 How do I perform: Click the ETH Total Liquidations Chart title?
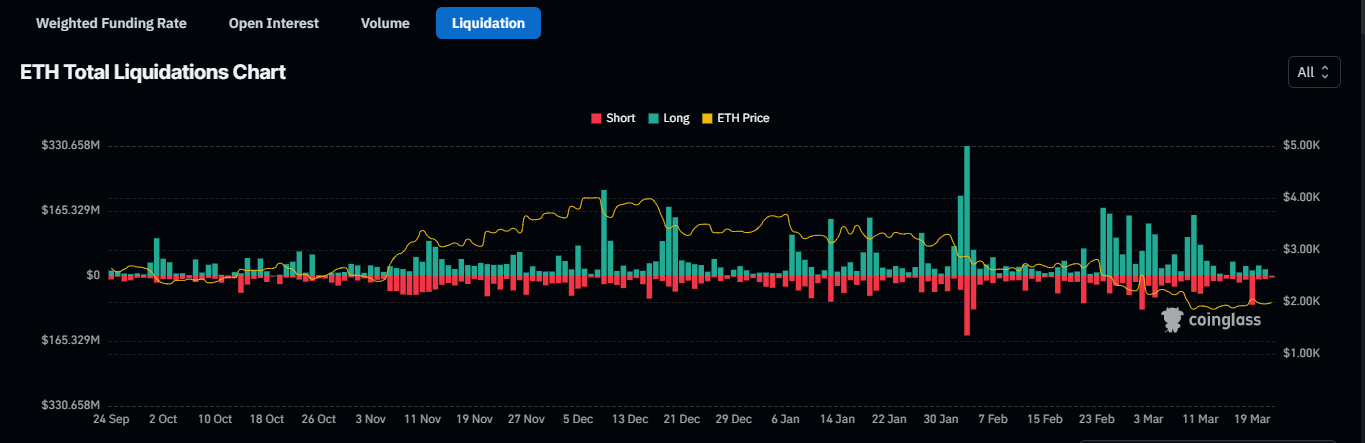[153, 72]
